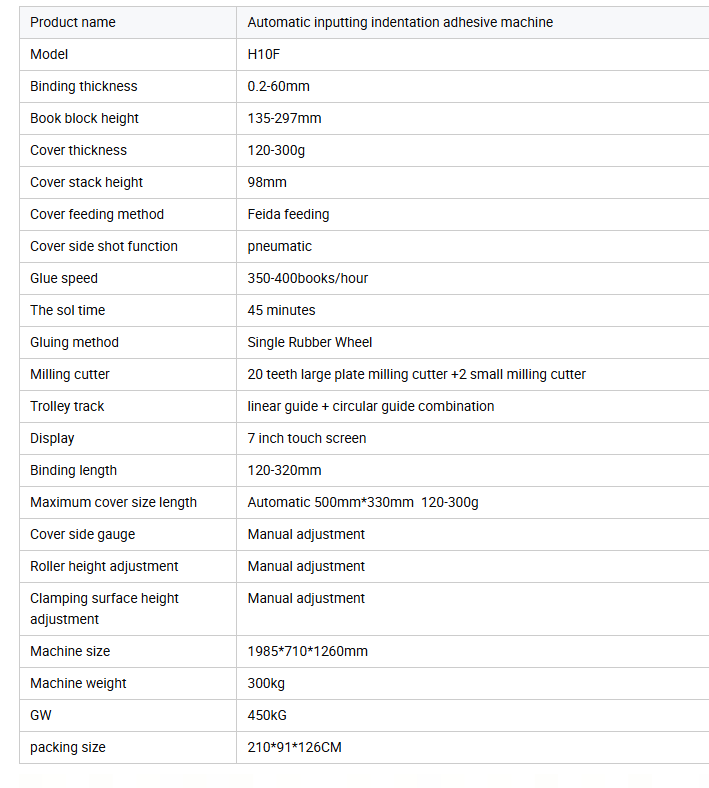Select the '45 minutes' sol time value

281,311
